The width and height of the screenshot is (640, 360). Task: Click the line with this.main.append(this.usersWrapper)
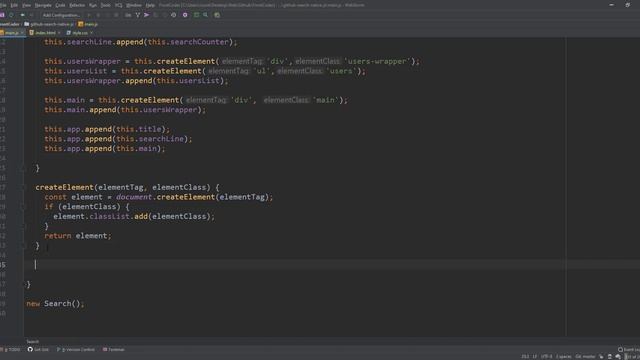tap(125, 110)
